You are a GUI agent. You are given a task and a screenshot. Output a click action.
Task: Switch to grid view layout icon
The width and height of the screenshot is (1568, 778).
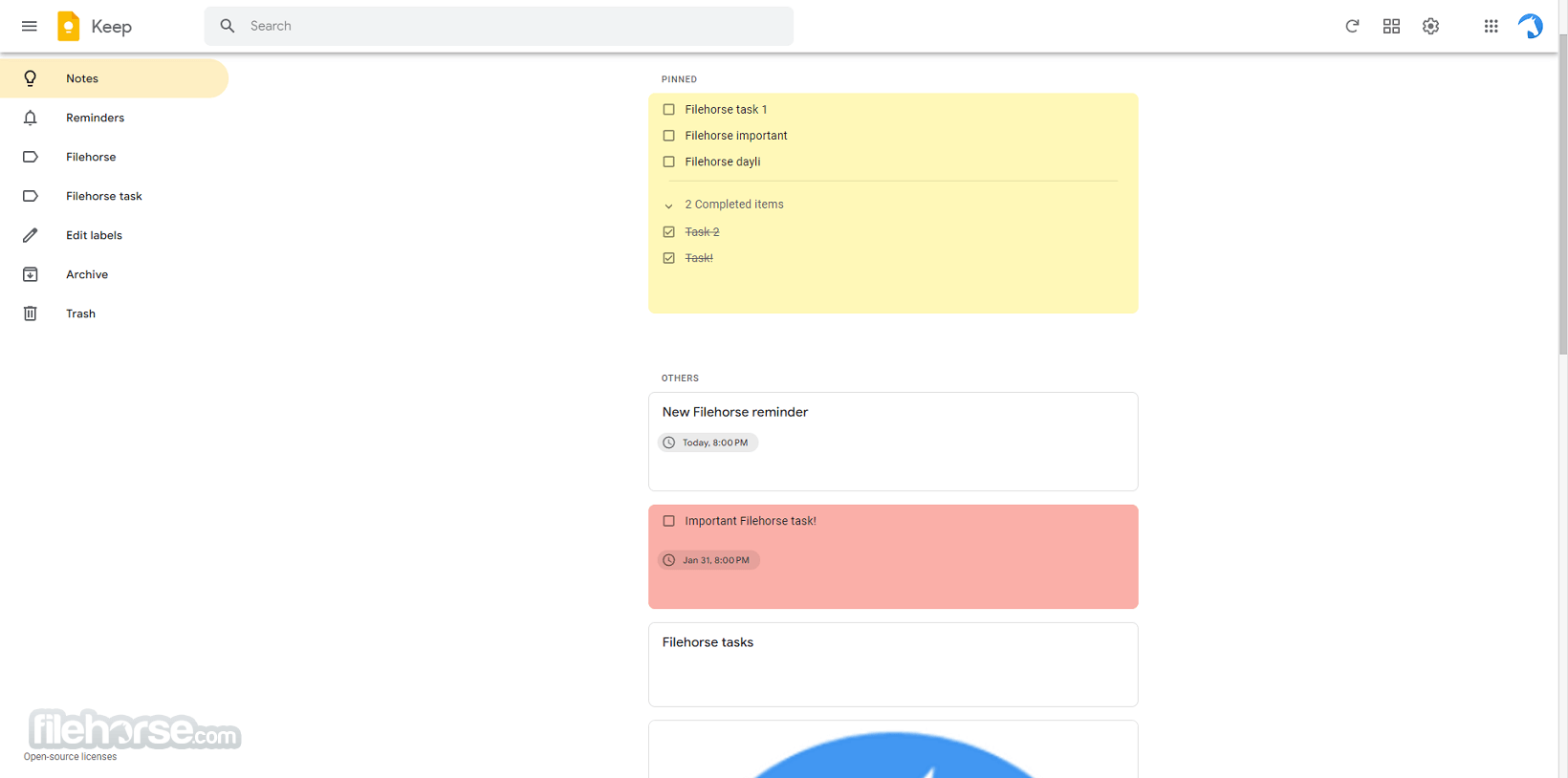1391,26
